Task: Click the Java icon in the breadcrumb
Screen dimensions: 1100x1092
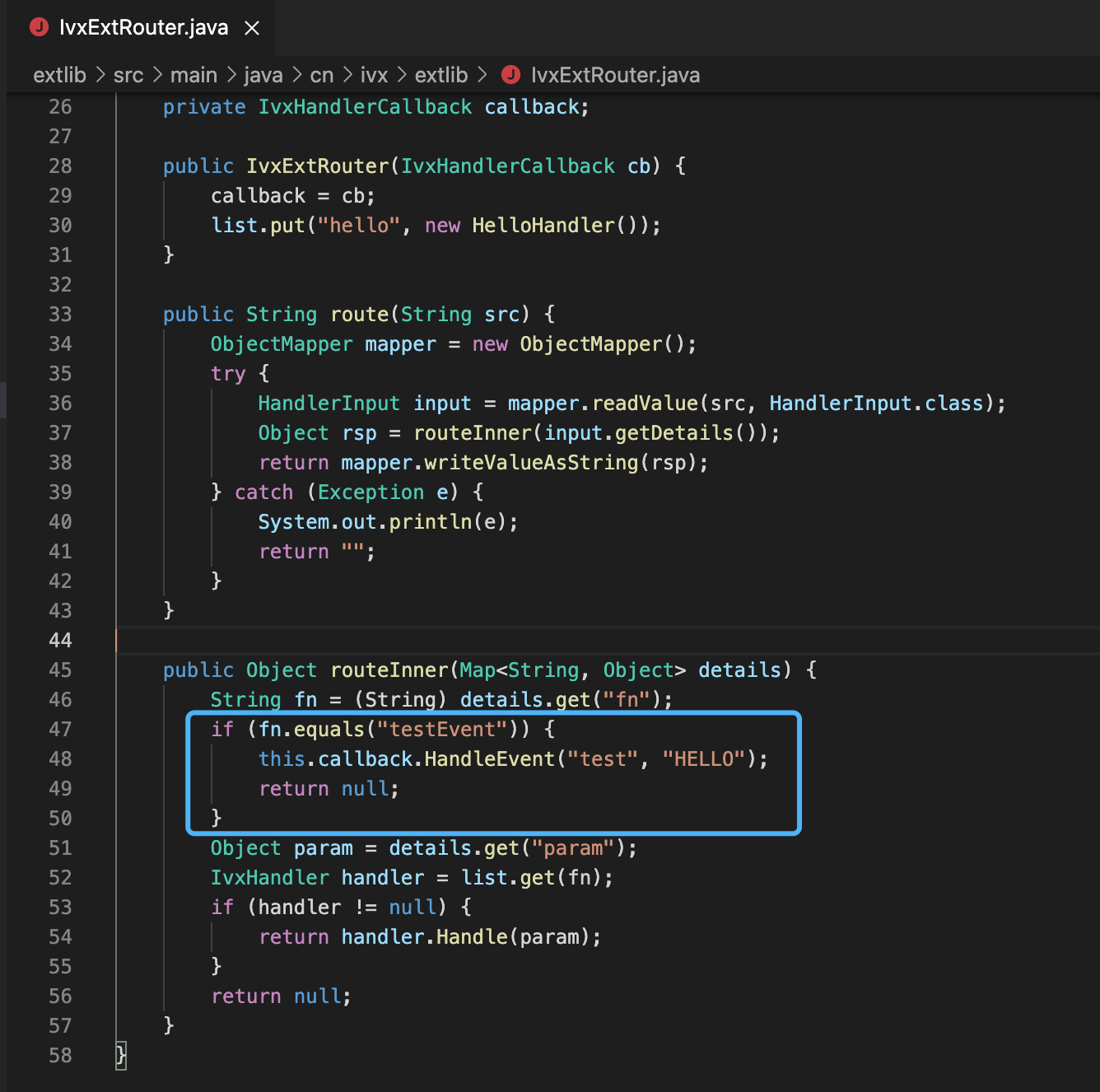Action: pyautogui.click(x=510, y=75)
